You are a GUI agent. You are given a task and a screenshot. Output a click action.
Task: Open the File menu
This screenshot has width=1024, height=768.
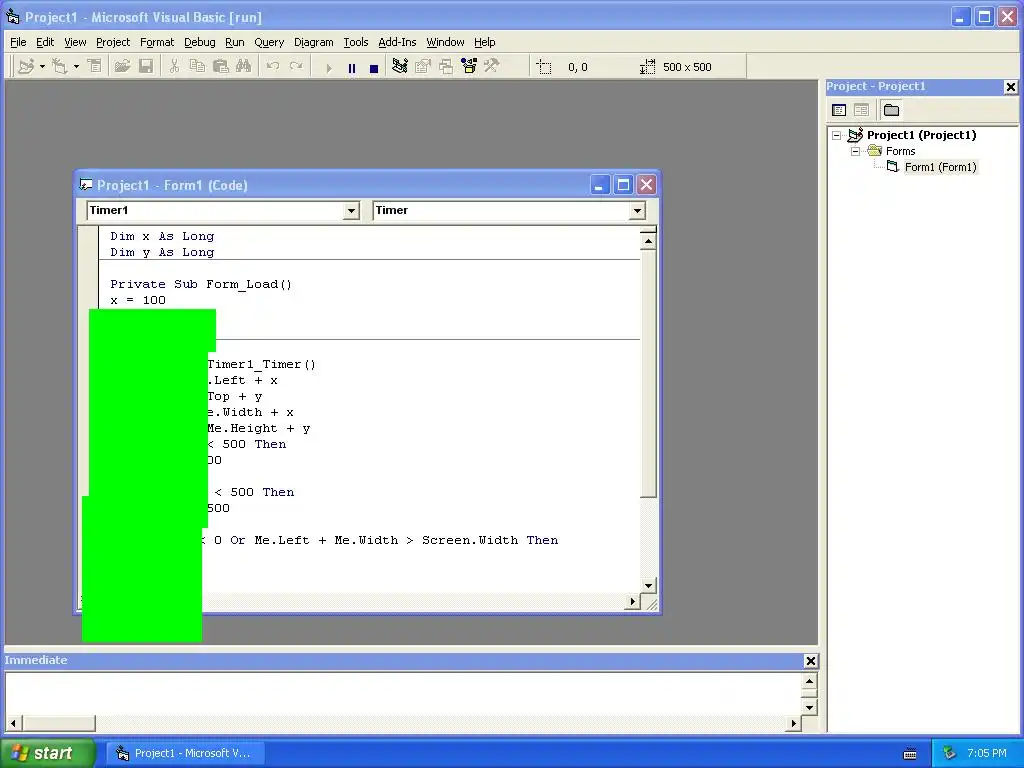(x=18, y=42)
